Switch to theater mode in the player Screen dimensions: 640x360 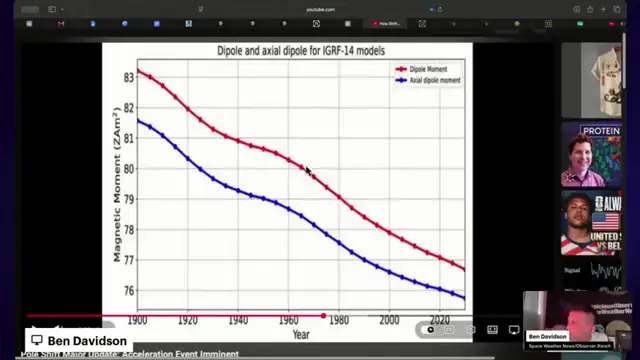(x=492, y=330)
